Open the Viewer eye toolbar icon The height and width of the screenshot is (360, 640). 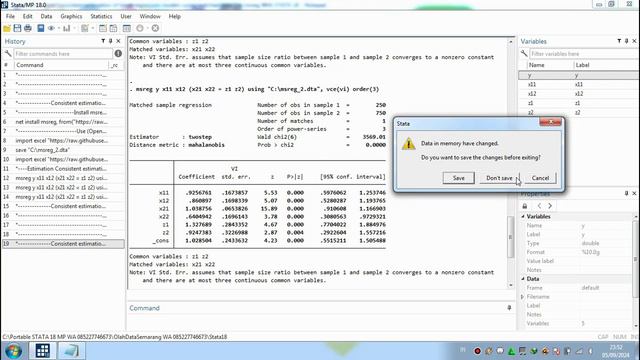tap(51, 28)
